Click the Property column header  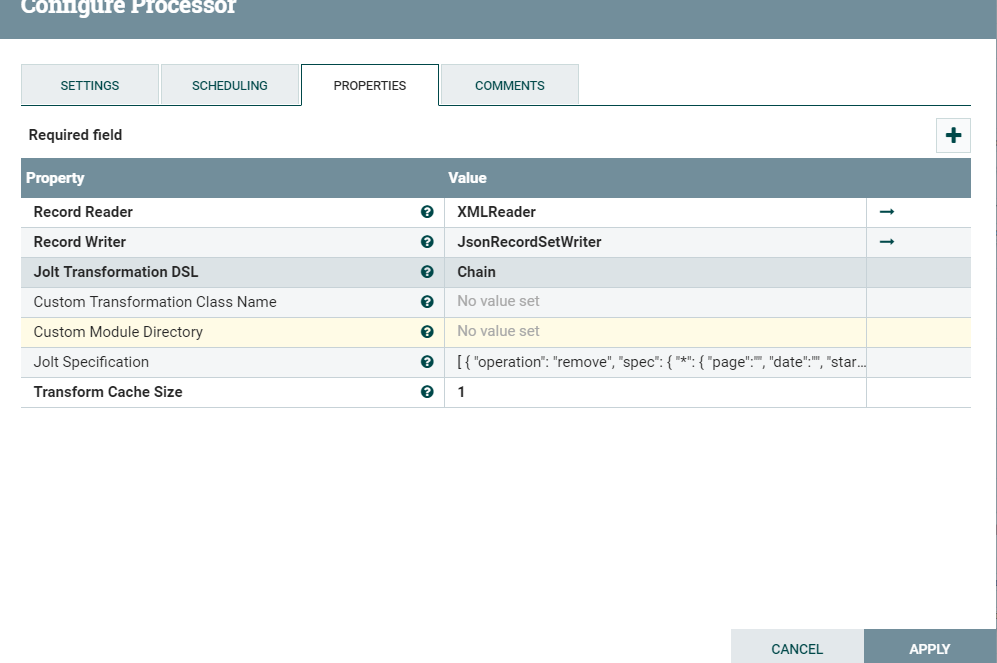click(x=55, y=178)
